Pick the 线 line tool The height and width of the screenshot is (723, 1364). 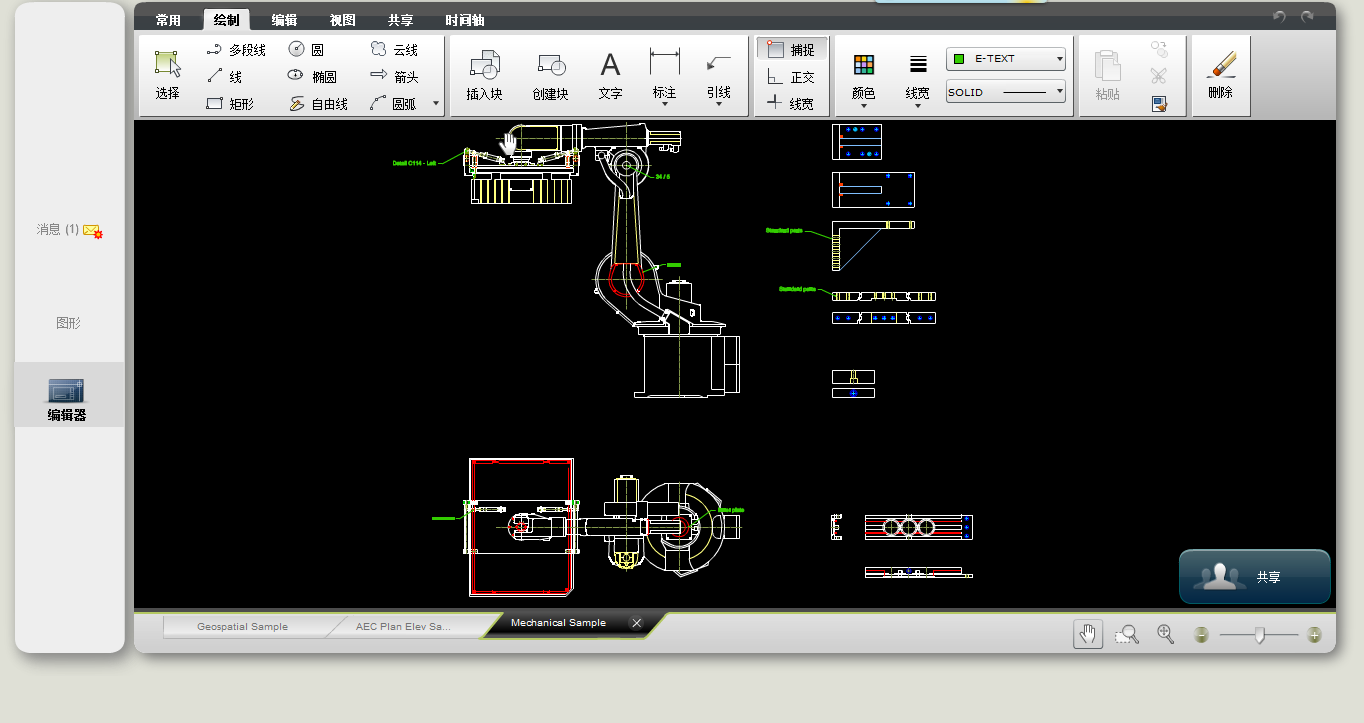(x=224, y=76)
